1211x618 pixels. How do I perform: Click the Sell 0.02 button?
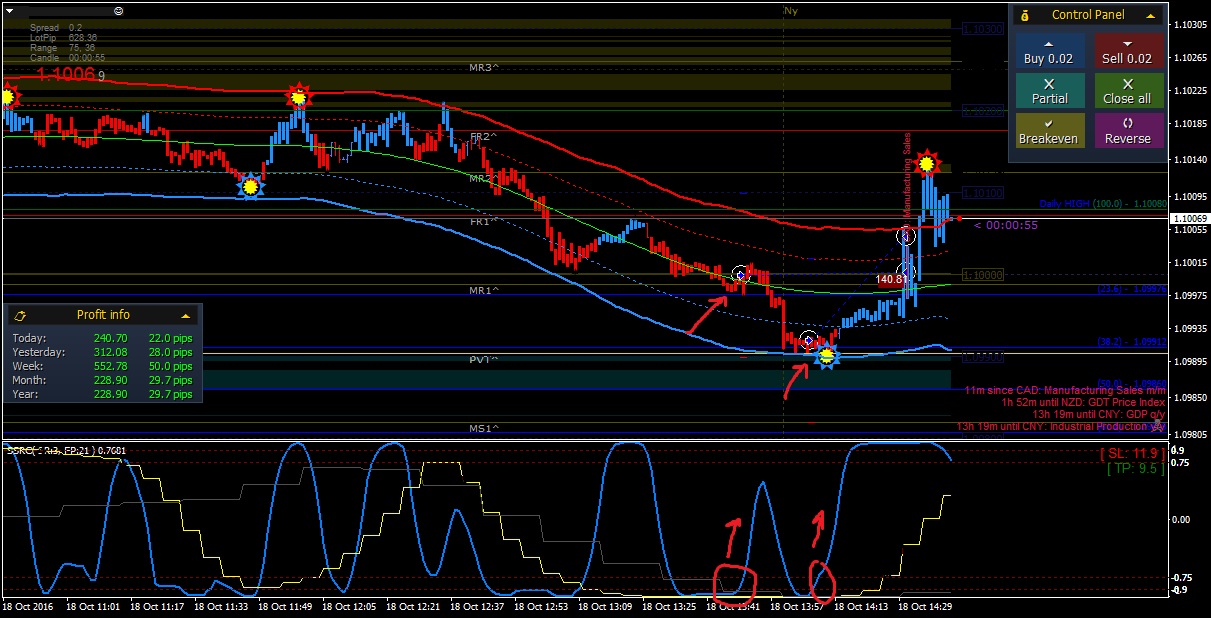(1127, 52)
